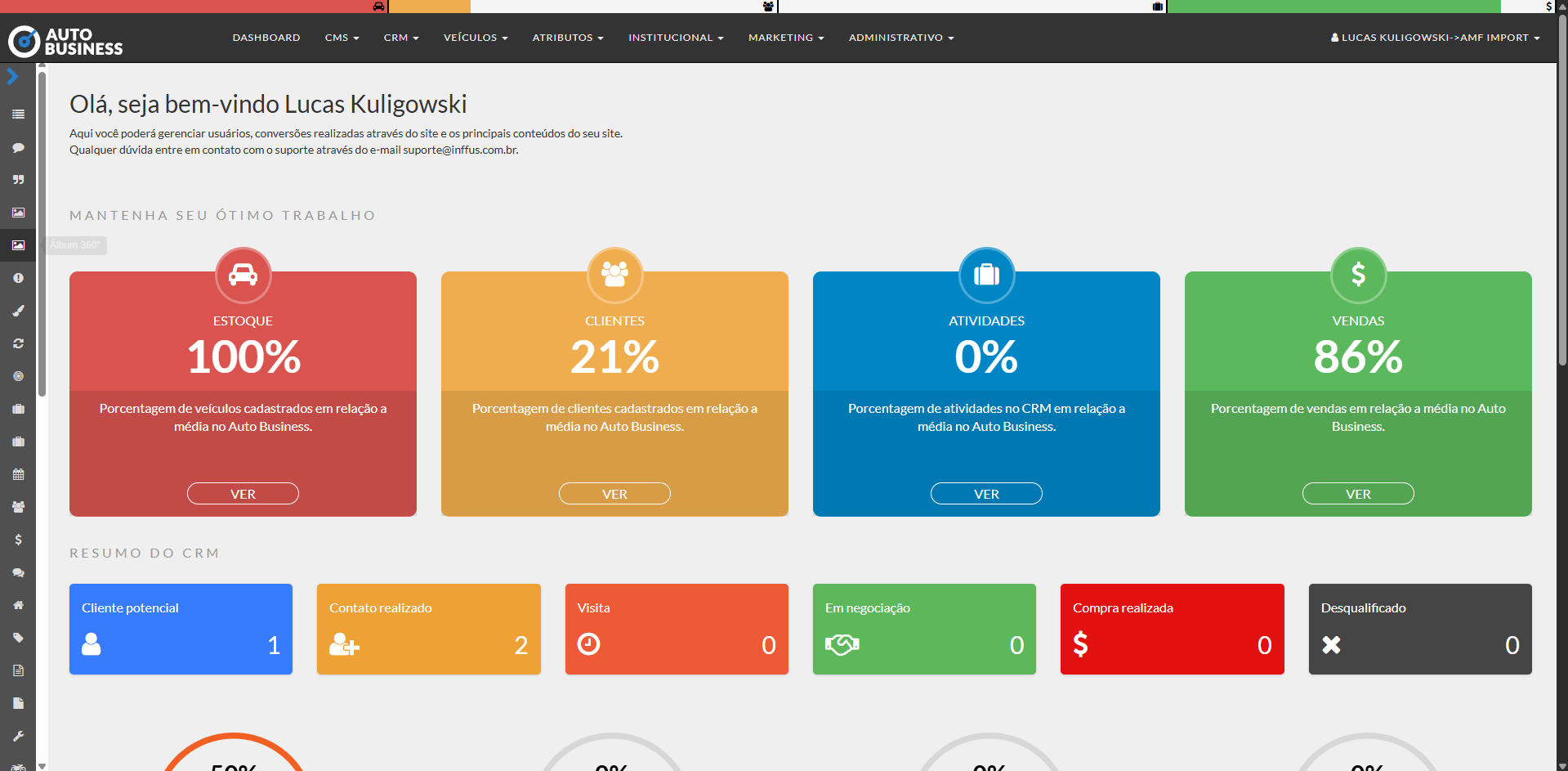The height and width of the screenshot is (771, 1568).
Task: Open the double chat bubbles sidebar icon
Action: click(x=18, y=572)
